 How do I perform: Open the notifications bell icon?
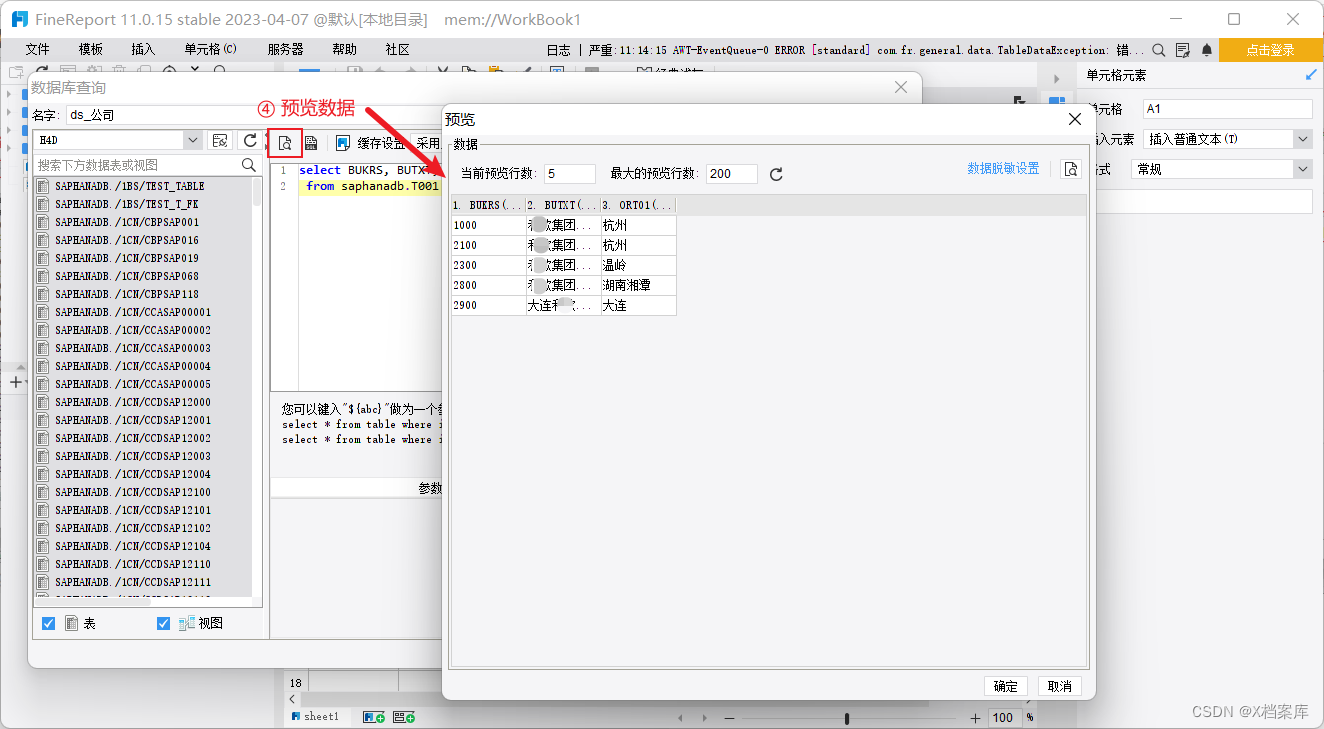pos(1207,49)
